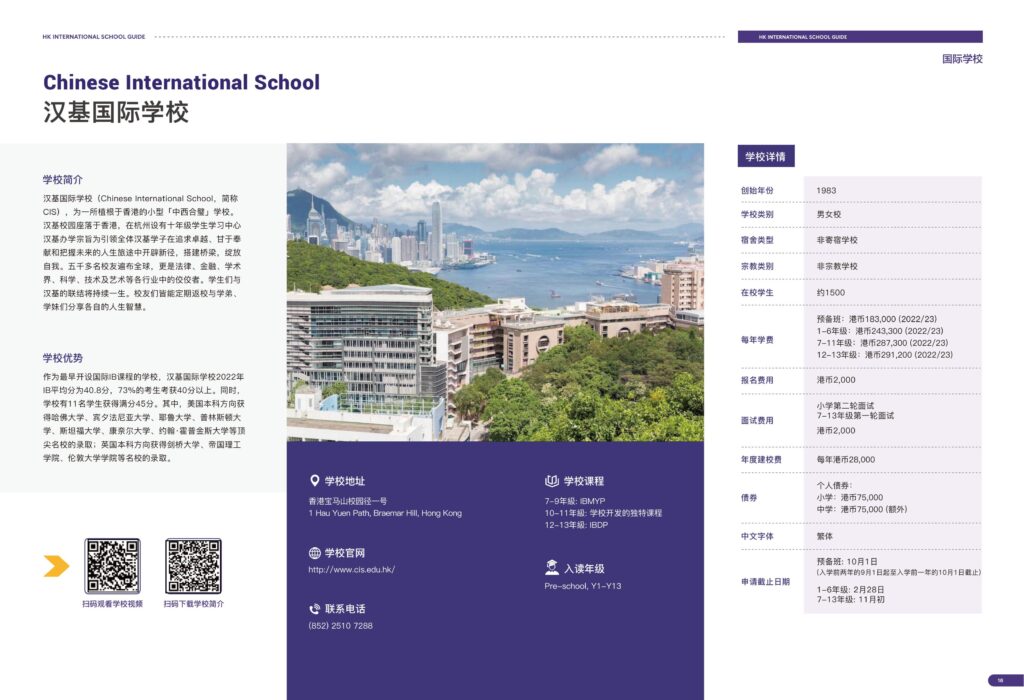
Task: Click the 国际学校 label at top right
Action: (x=962, y=59)
